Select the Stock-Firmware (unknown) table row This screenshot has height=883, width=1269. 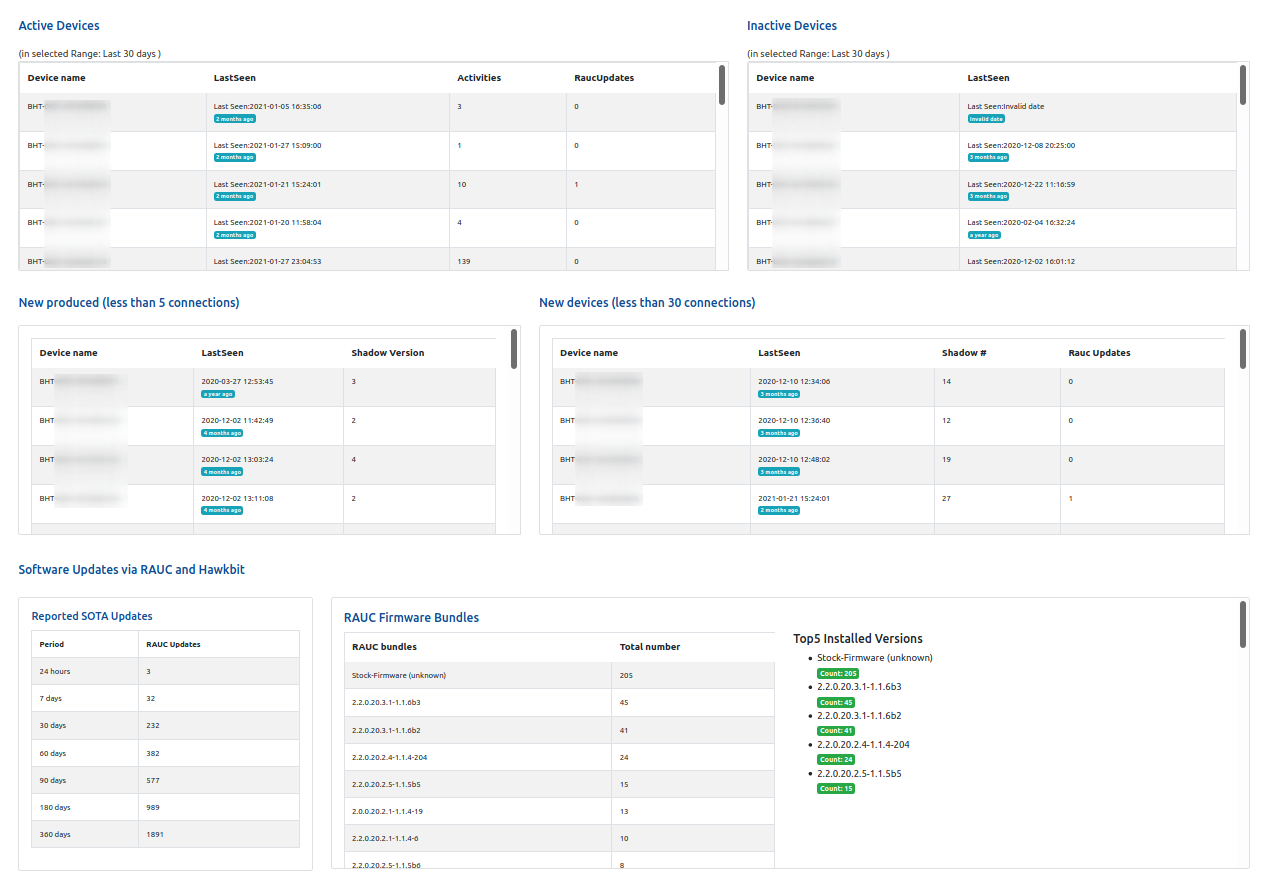[480, 675]
